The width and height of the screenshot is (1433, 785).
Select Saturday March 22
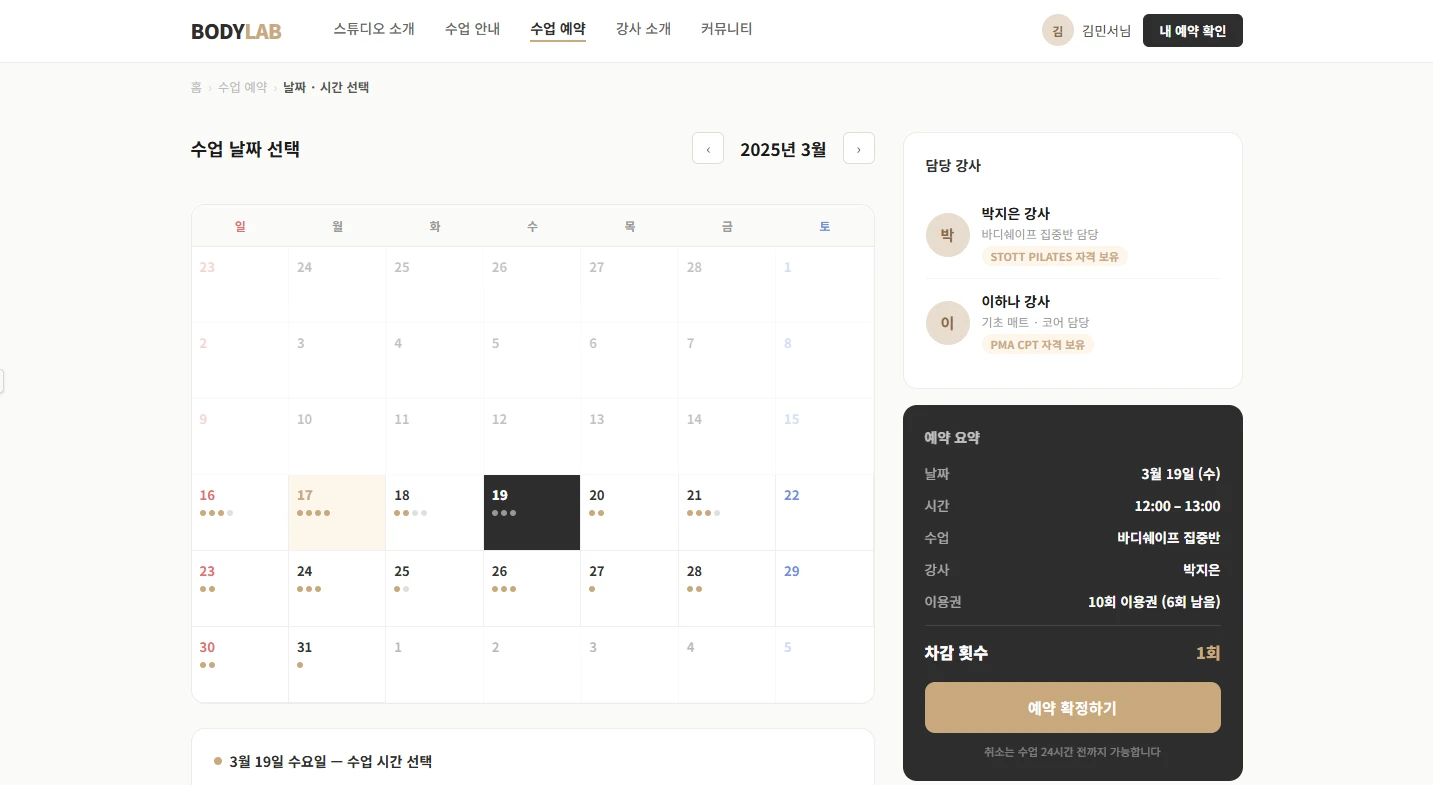click(x=824, y=512)
